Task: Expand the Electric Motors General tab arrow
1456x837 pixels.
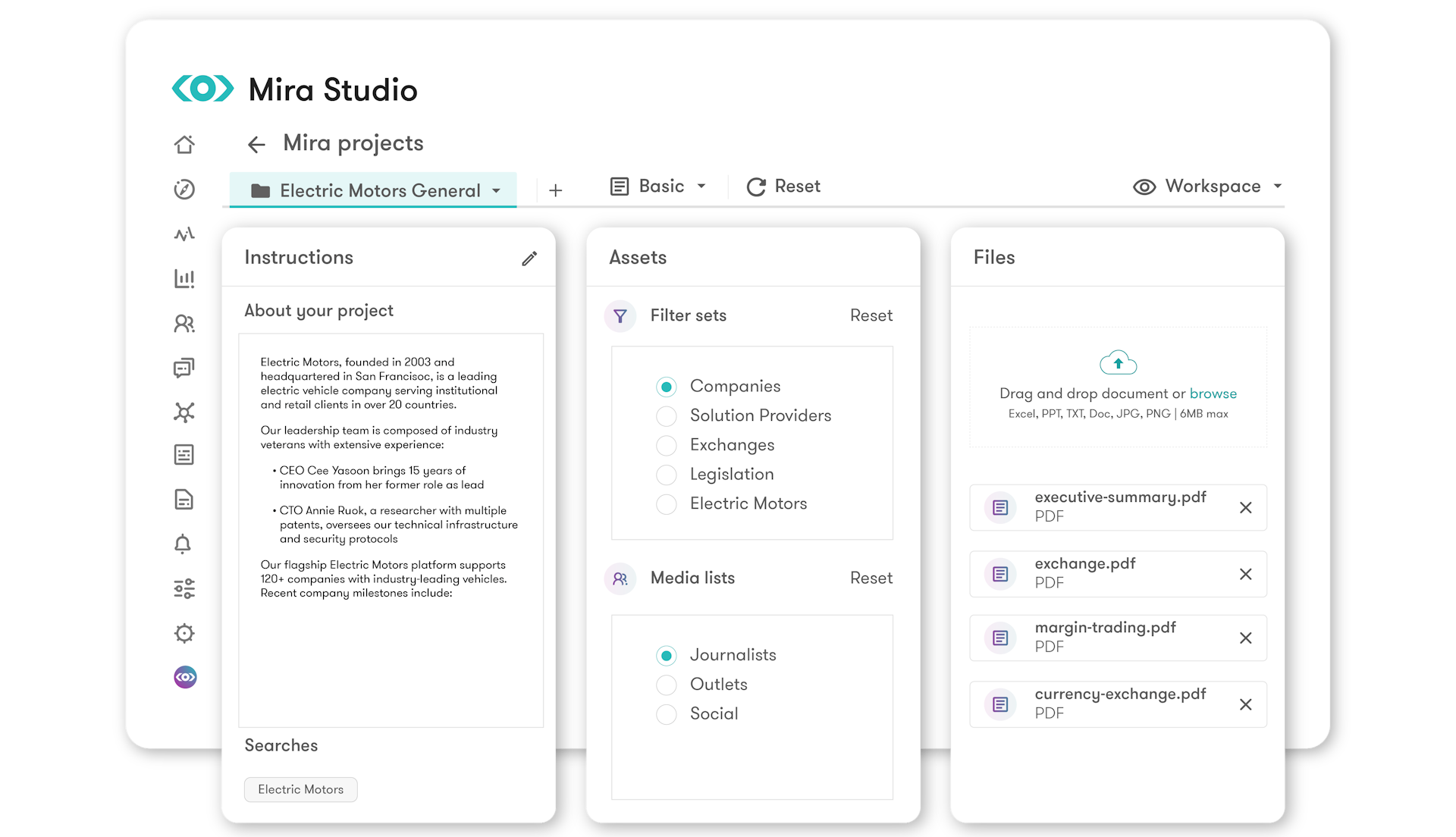Action: tap(497, 191)
